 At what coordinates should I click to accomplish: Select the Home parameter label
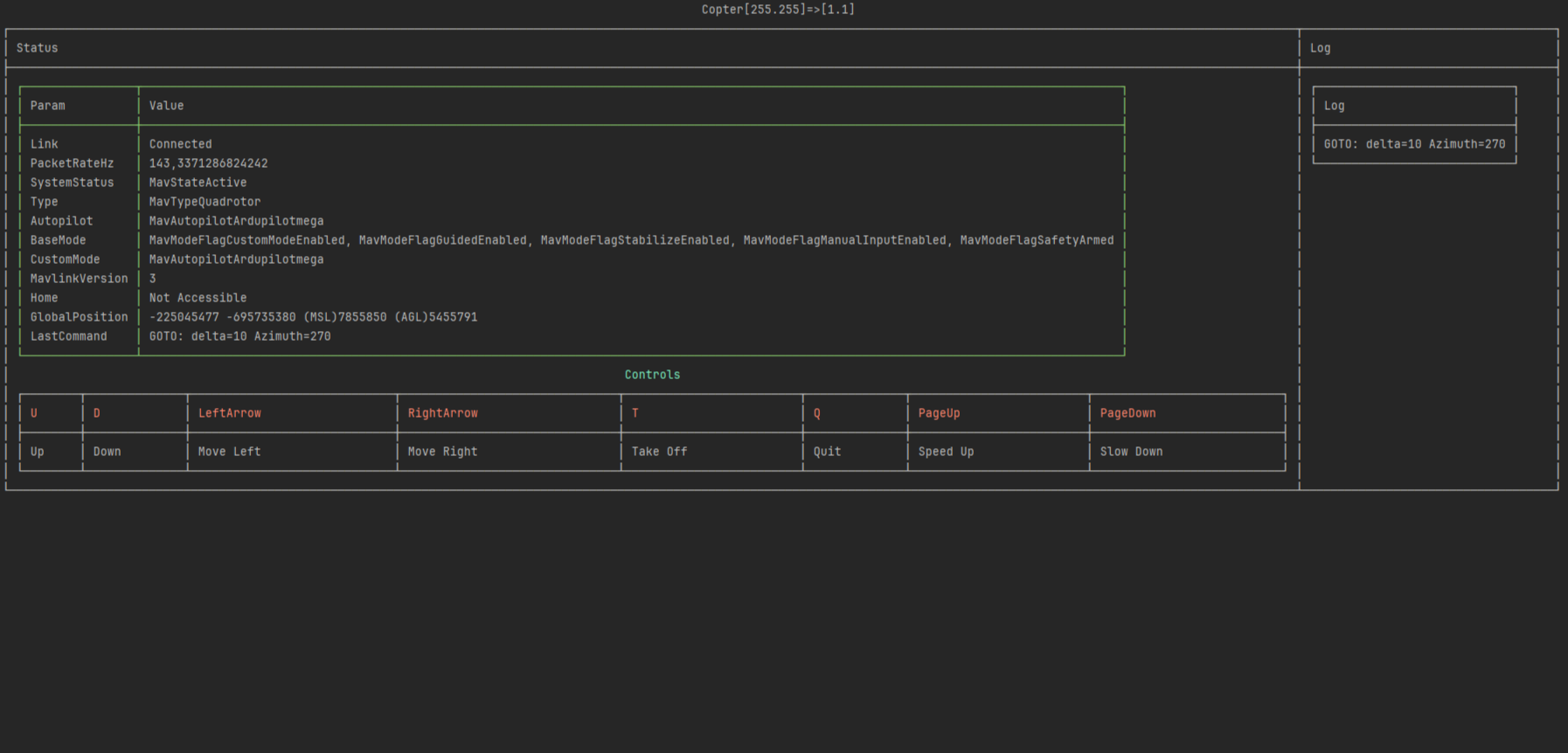pyautogui.click(x=45, y=298)
